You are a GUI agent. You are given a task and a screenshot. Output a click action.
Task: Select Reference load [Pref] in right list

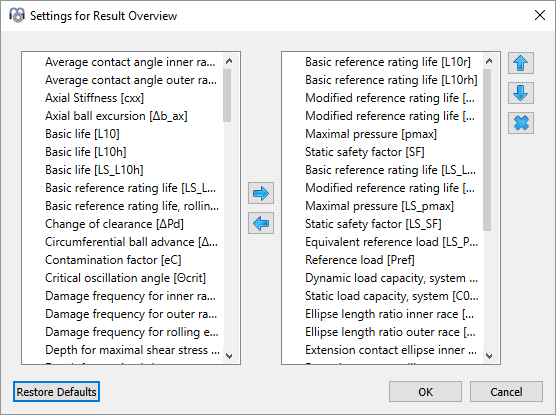(x=360, y=260)
